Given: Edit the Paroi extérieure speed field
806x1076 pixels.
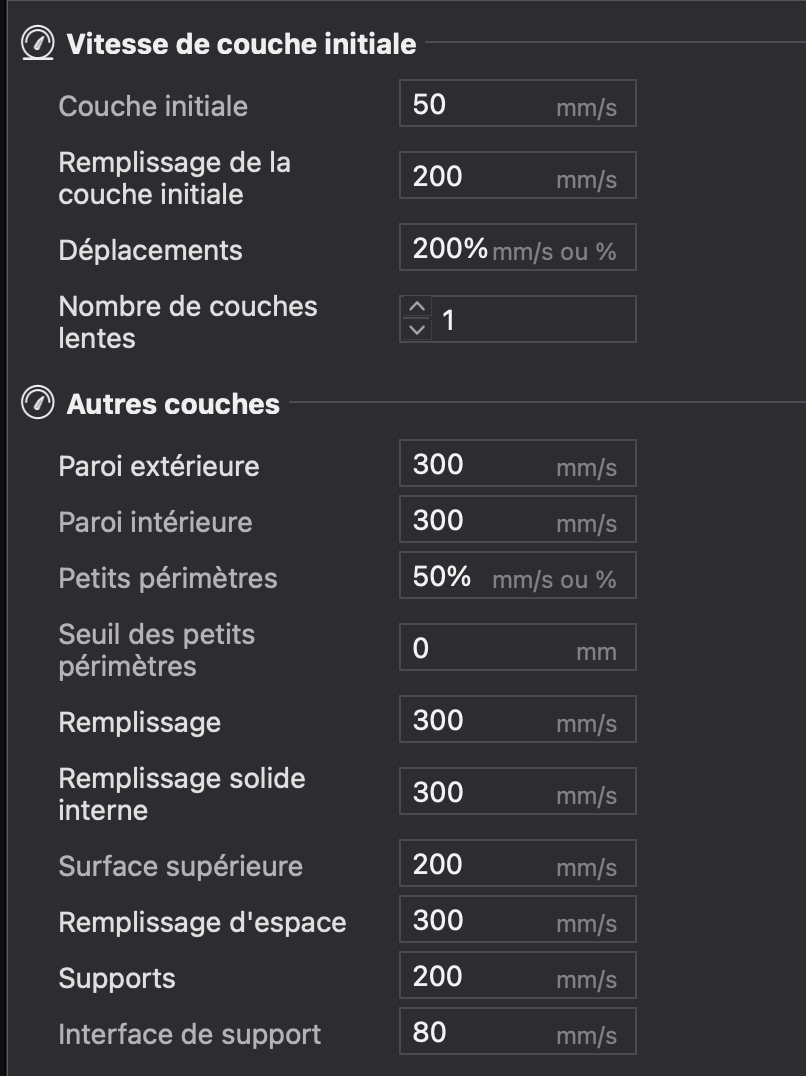Looking at the screenshot, I should 518,463.
